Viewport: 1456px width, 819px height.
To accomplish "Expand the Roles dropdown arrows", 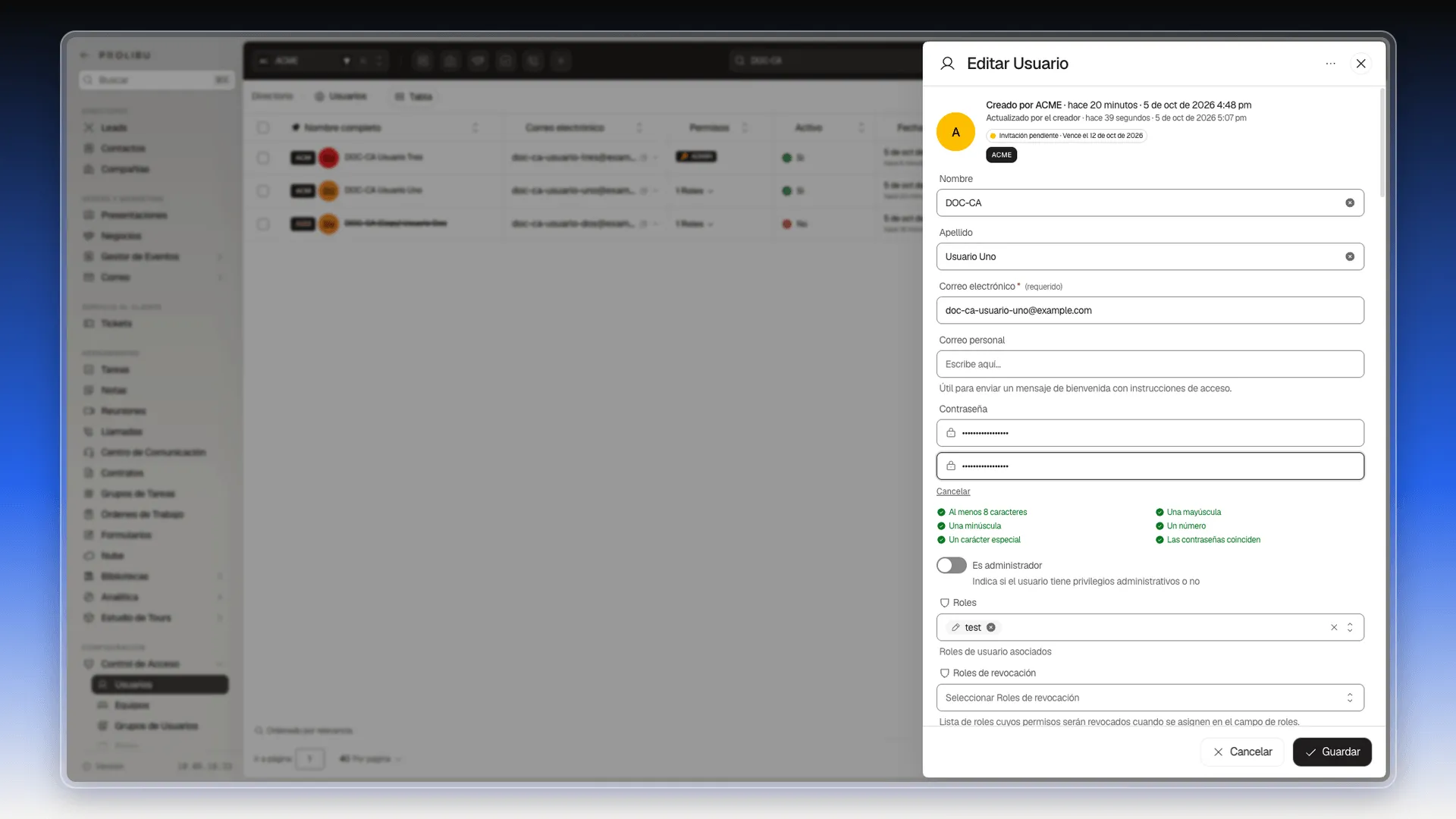I will [x=1350, y=627].
